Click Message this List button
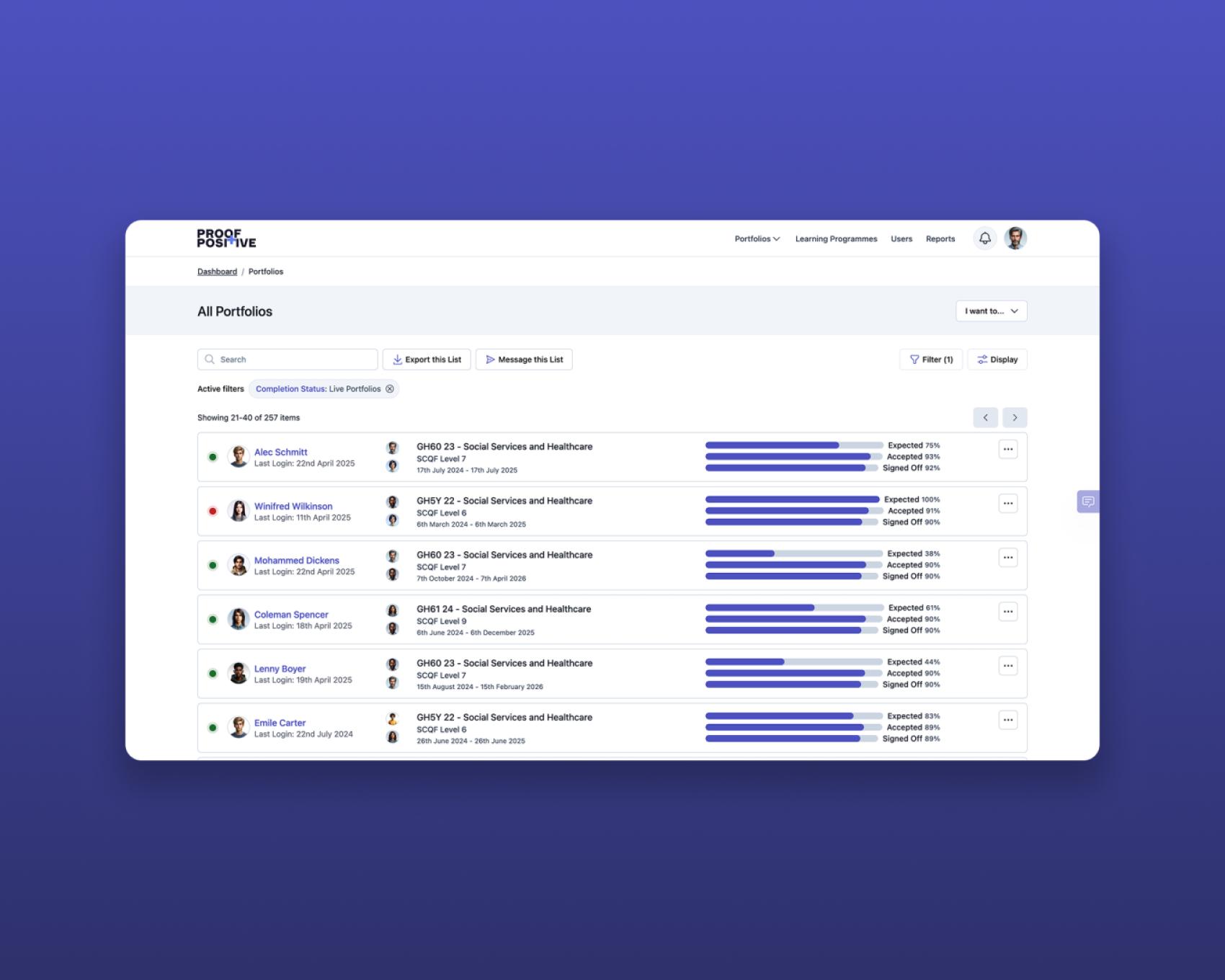 (x=524, y=360)
